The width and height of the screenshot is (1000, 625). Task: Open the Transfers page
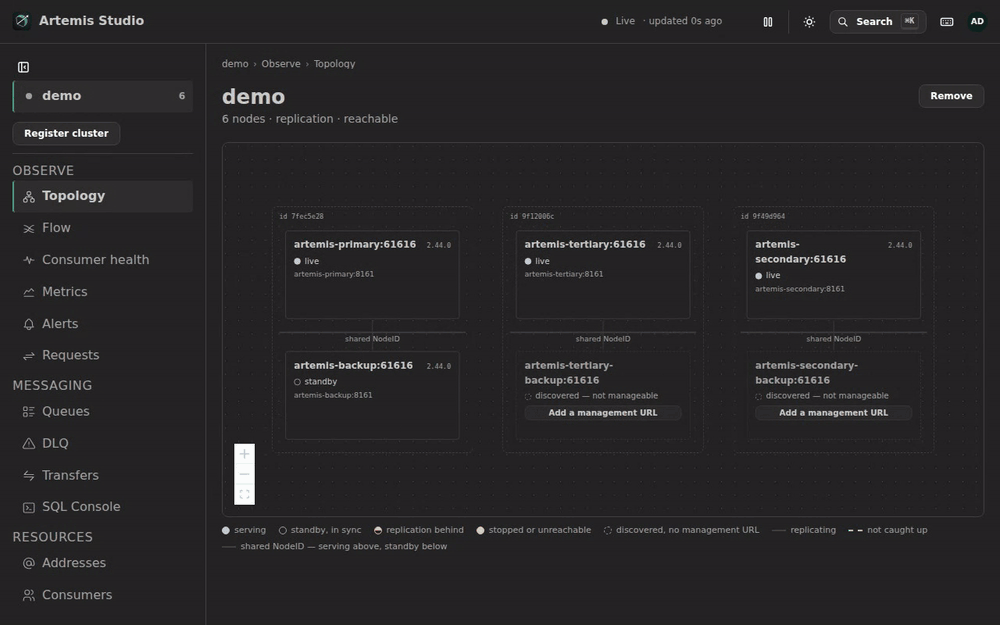pos(103,475)
